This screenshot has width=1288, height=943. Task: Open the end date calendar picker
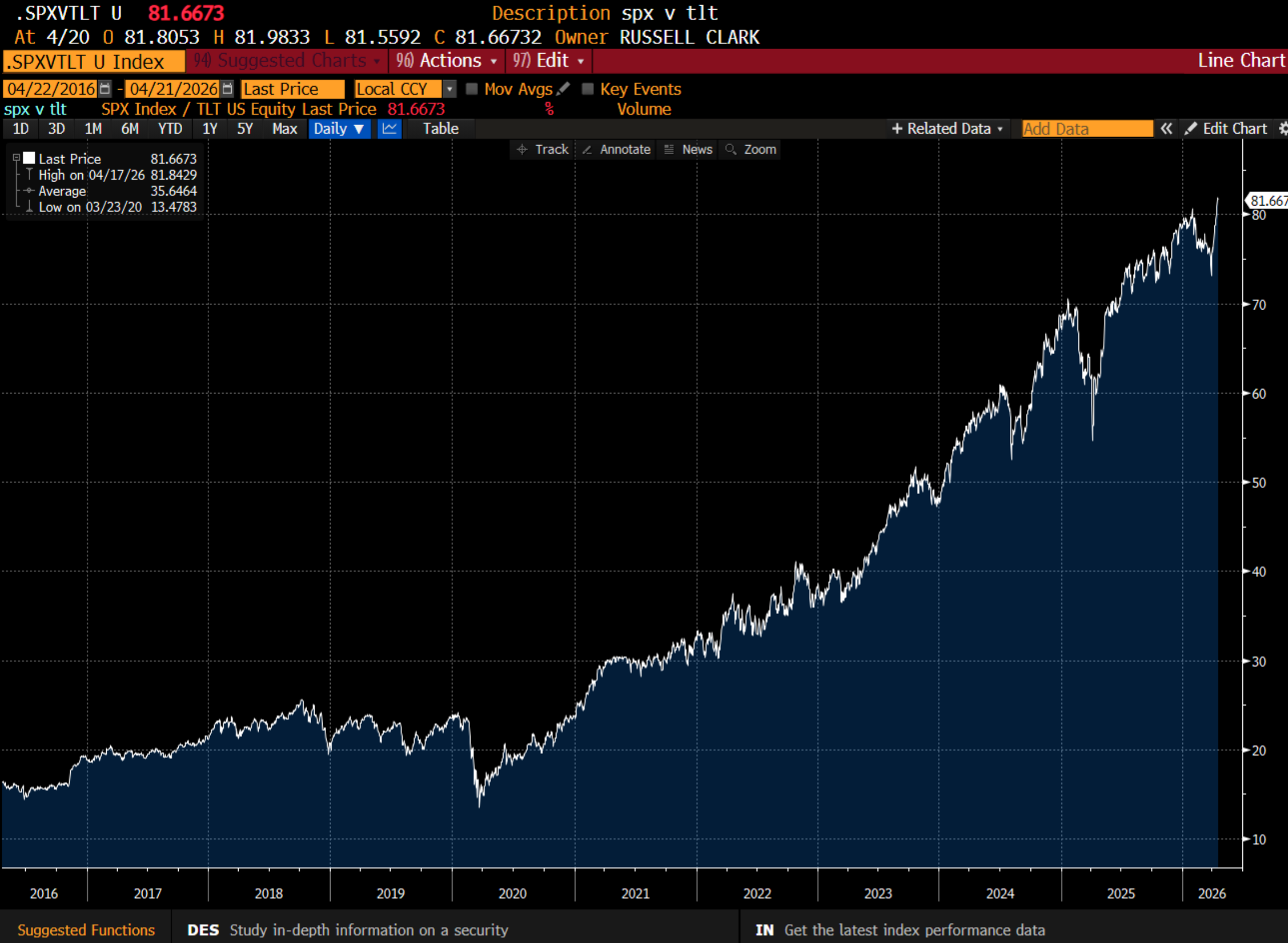coord(227,89)
